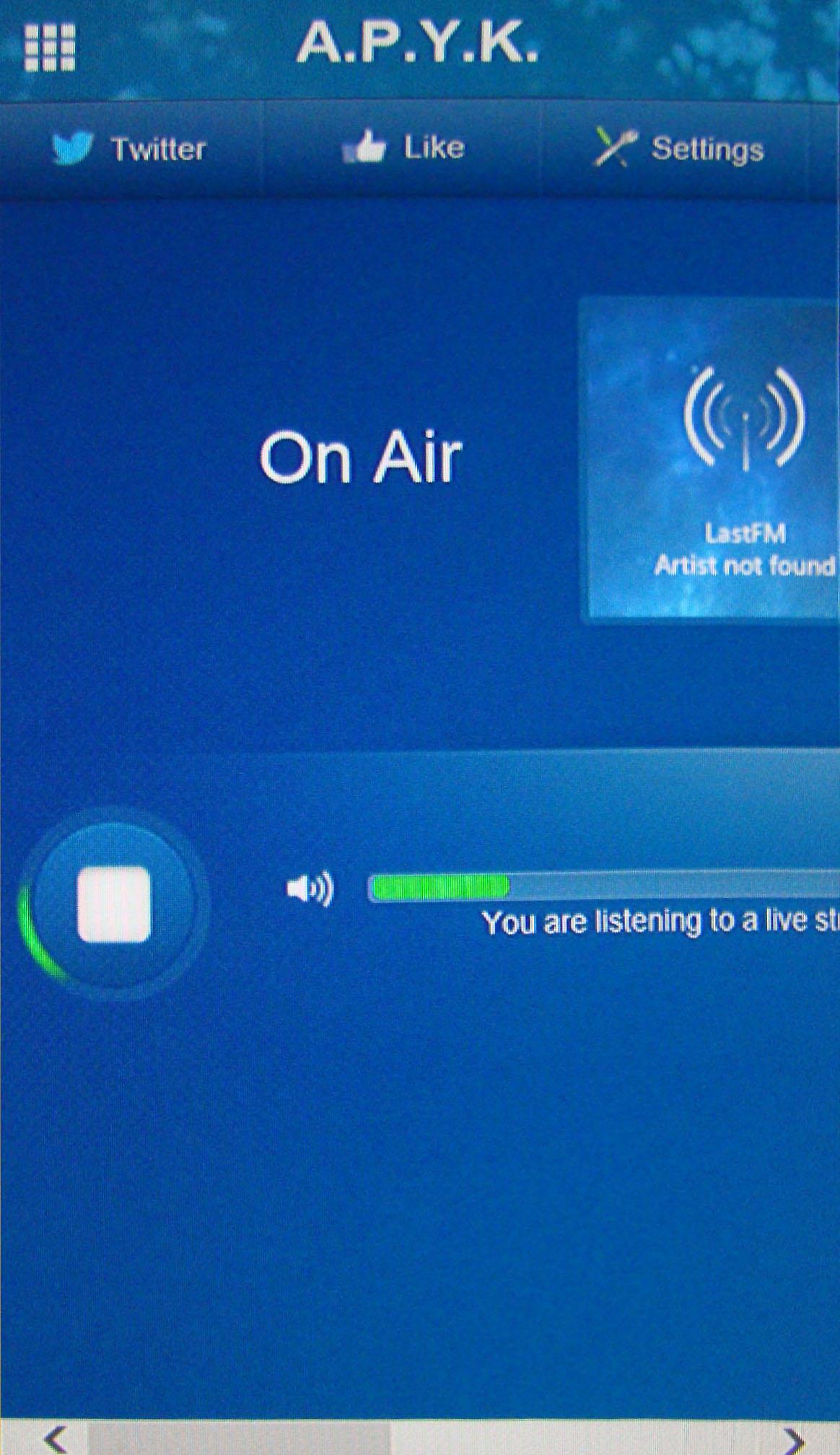Click the Settings tools icon
The height and width of the screenshot is (1455, 840).
(x=613, y=147)
